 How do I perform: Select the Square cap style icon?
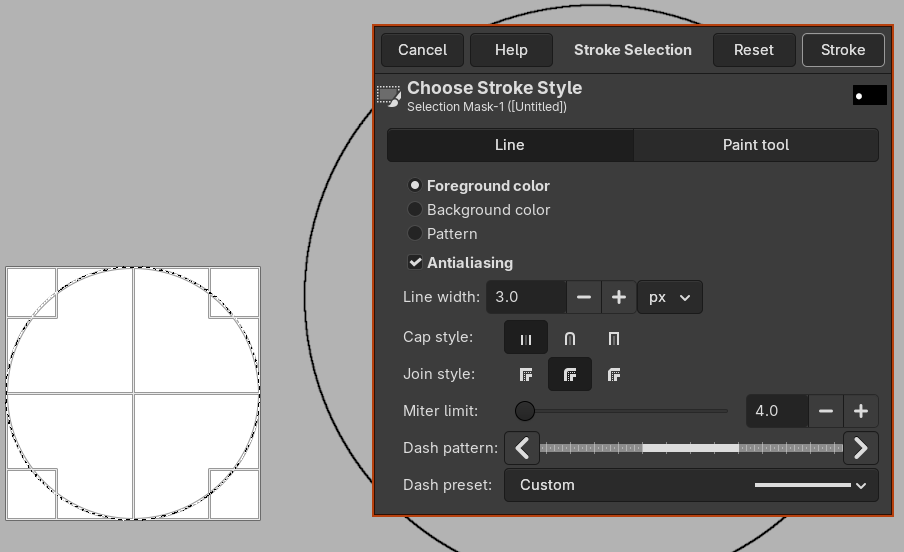614,338
